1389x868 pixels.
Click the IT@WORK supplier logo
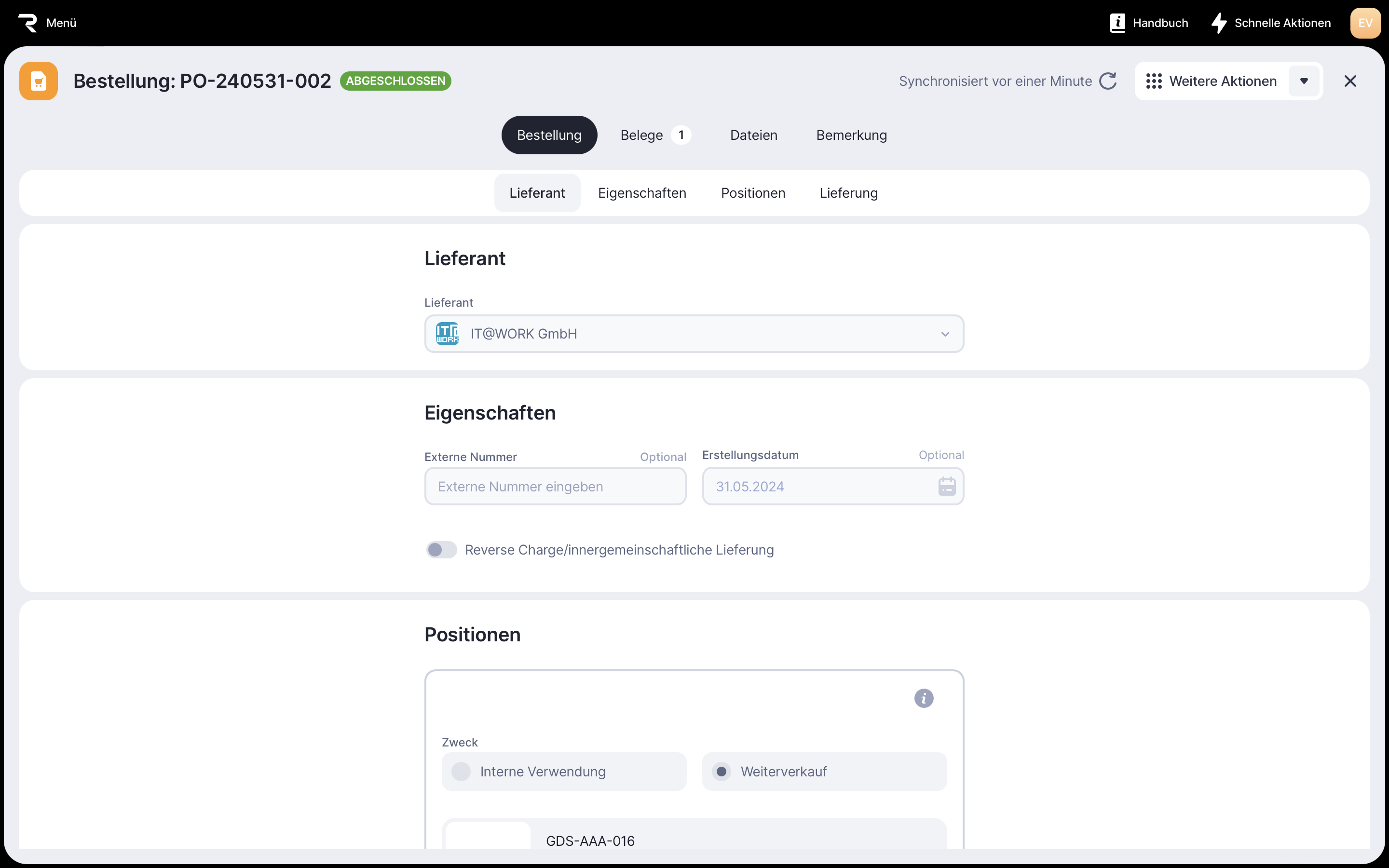pyautogui.click(x=447, y=334)
